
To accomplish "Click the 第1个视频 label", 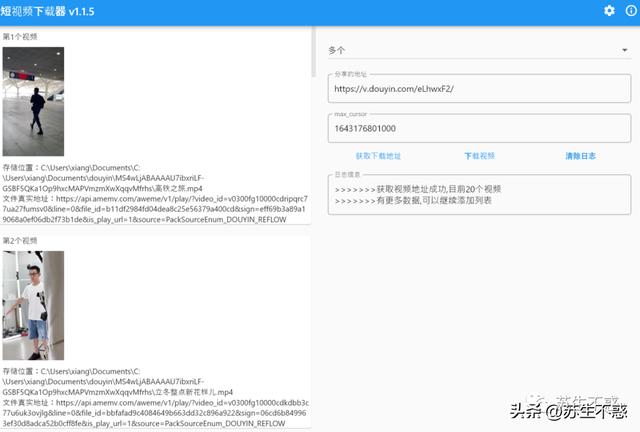I will [x=20, y=37].
